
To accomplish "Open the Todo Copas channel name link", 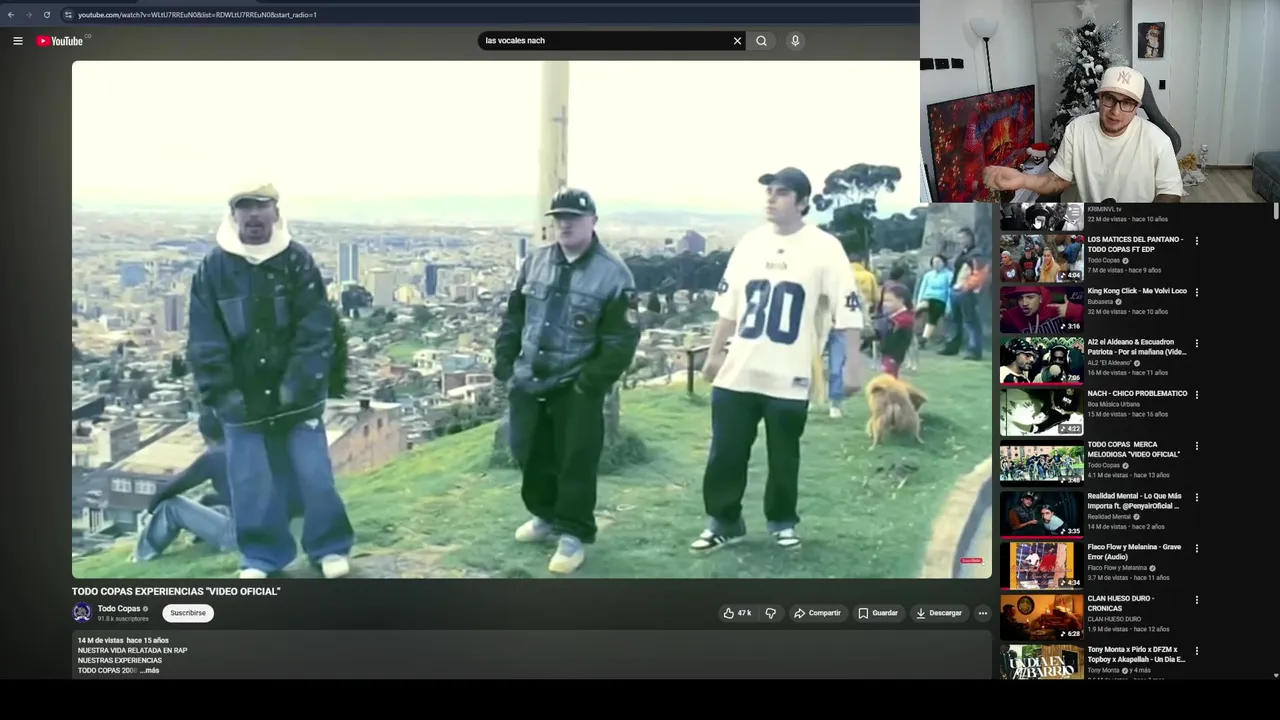I will click(119, 608).
